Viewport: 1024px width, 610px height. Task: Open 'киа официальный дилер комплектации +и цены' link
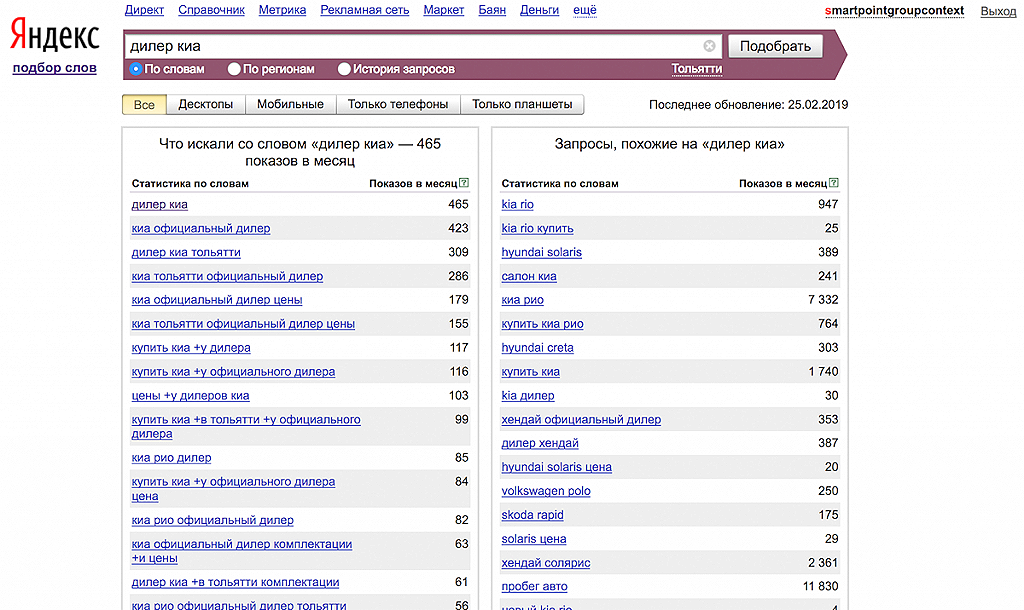click(x=242, y=551)
